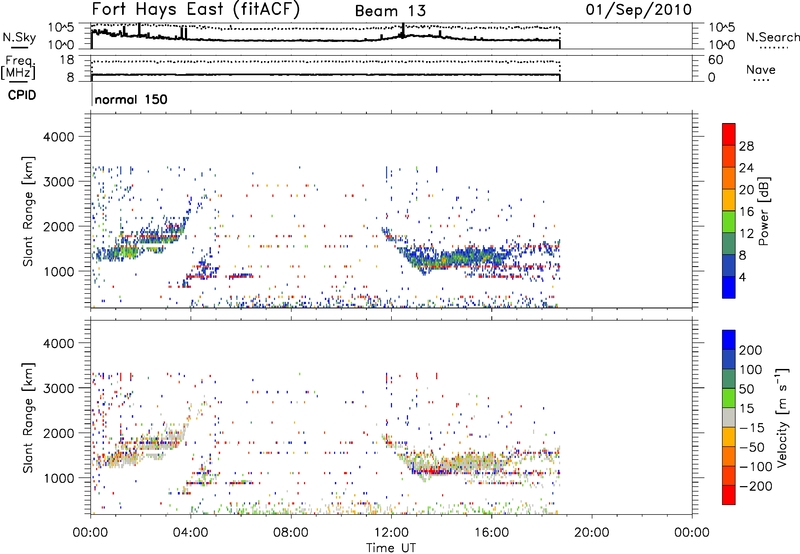The image size is (800, 554).
Task: Click the 'N.Search' legend label
Action: (772, 37)
